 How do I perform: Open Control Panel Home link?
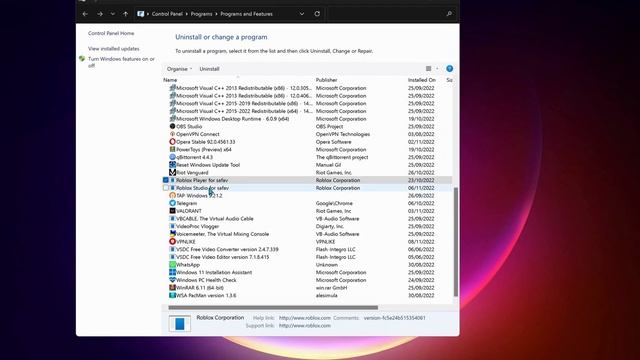(111, 33)
